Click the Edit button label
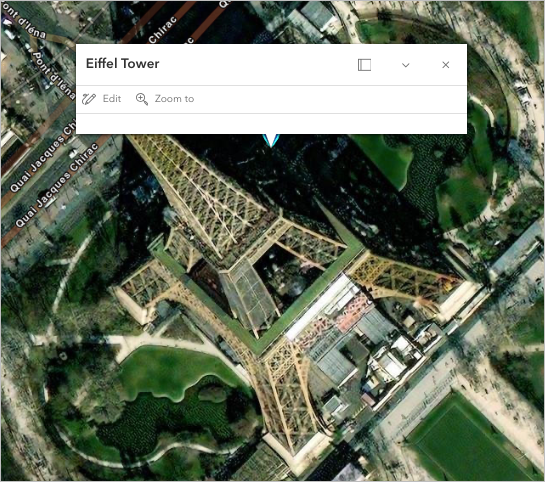The width and height of the screenshot is (545, 482). tap(112, 99)
